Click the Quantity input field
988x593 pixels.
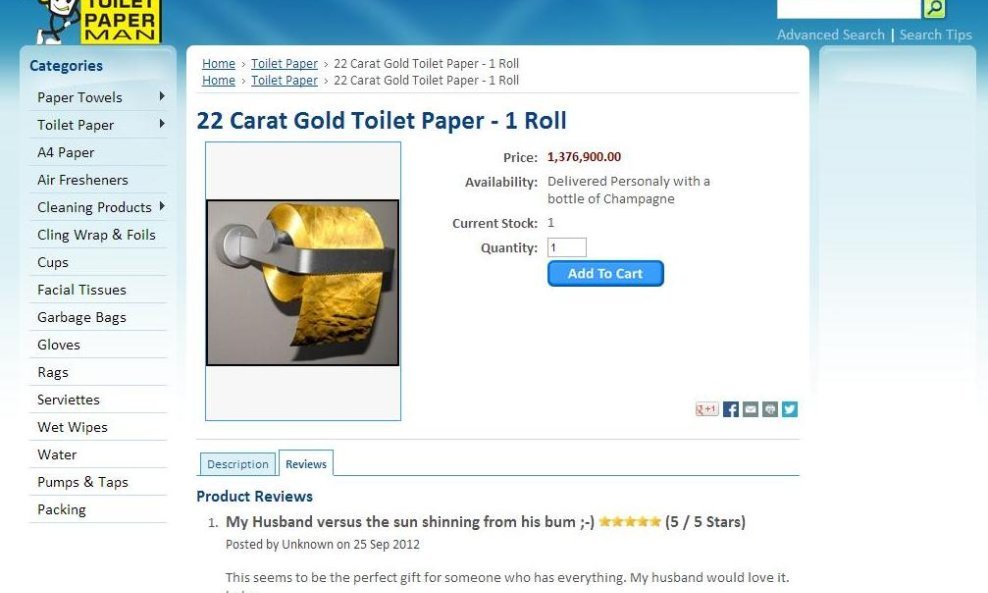click(566, 247)
